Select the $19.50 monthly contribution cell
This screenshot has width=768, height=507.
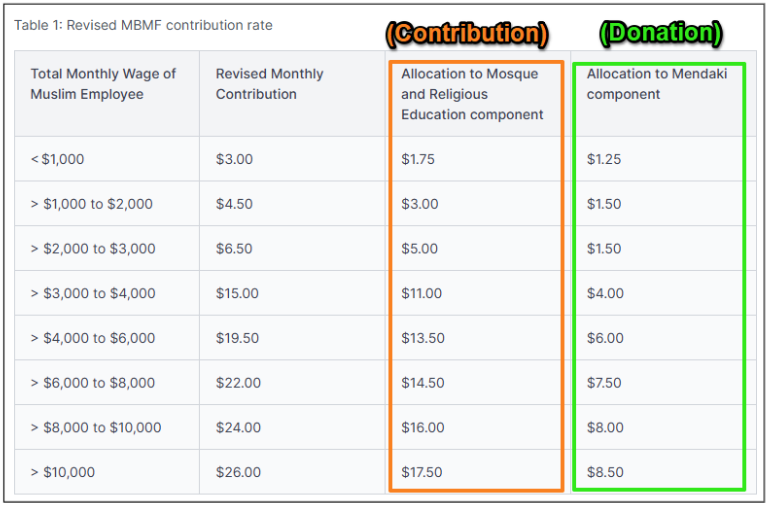pyautogui.click(x=237, y=338)
